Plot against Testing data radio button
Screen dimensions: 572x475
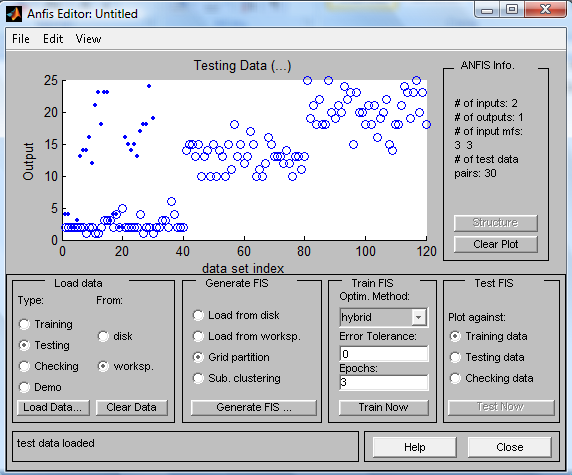(x=455, y=357)
